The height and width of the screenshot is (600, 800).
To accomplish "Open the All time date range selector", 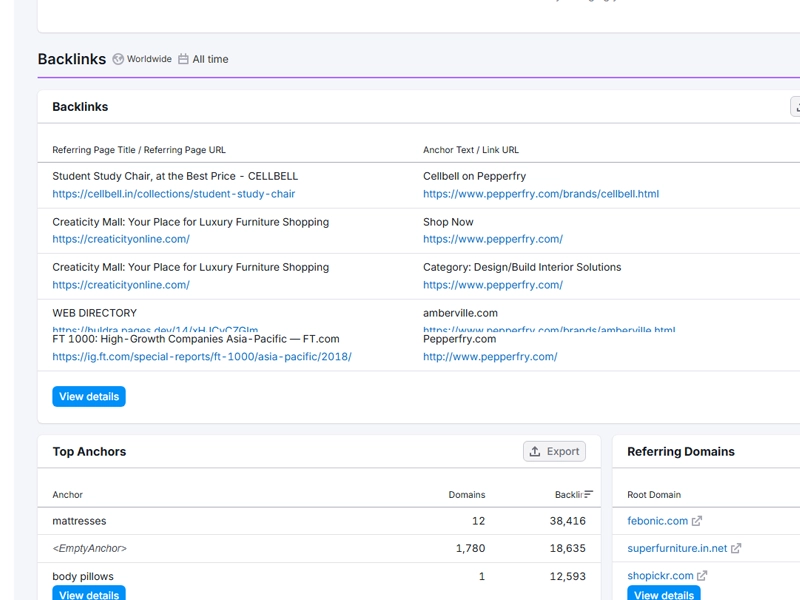I will coord(207,59).
